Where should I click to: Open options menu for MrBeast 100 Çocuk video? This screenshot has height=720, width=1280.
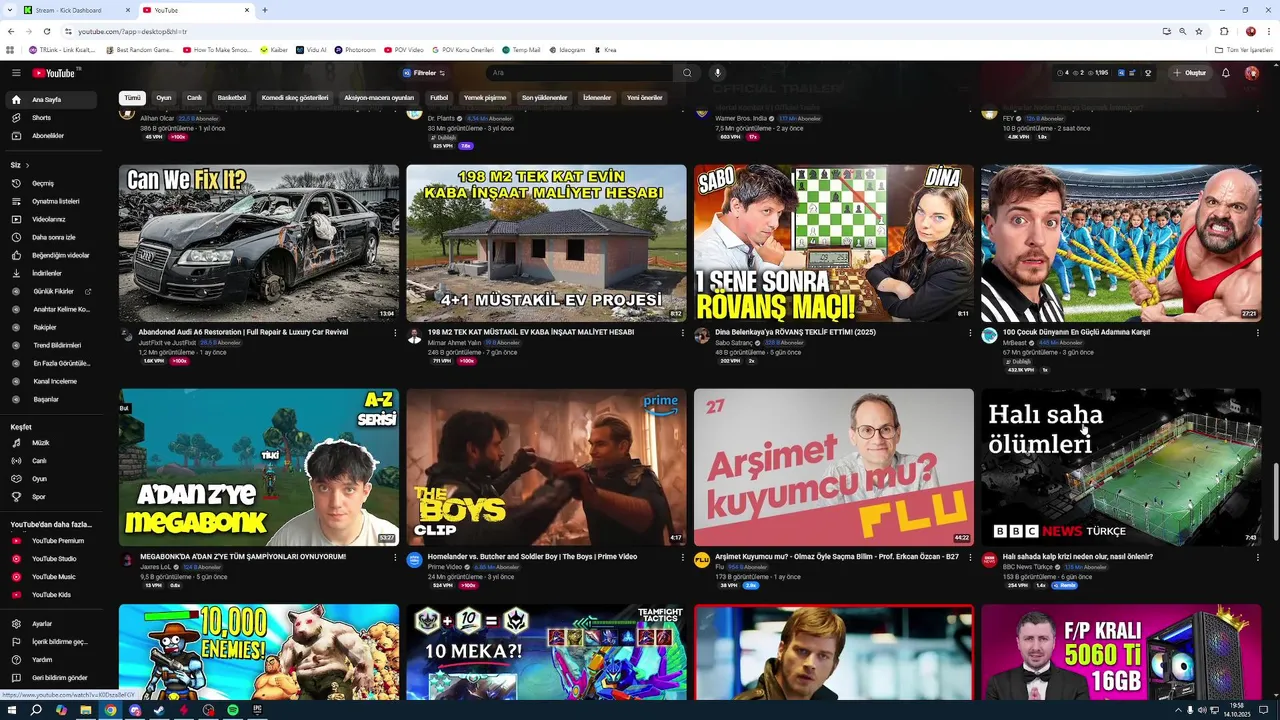pyautogui.click(x=1257, y=333)
